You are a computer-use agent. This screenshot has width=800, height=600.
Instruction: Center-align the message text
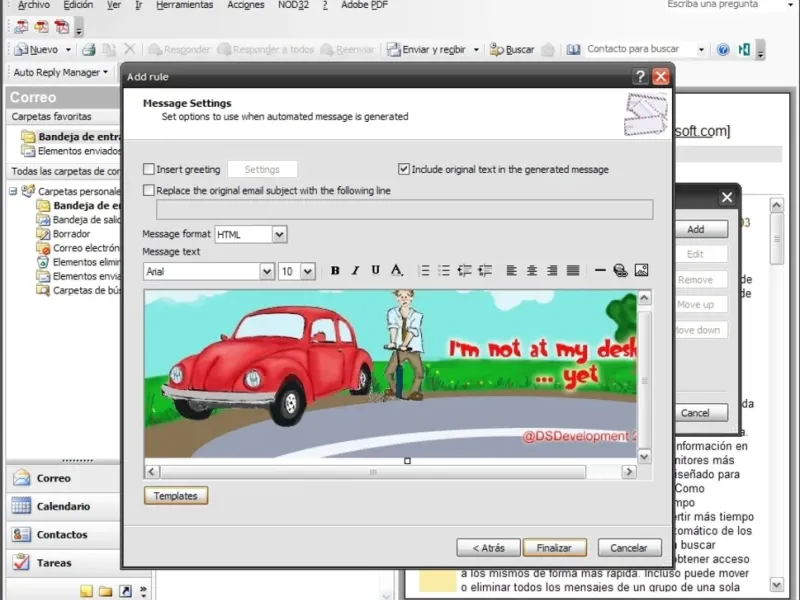532,271
